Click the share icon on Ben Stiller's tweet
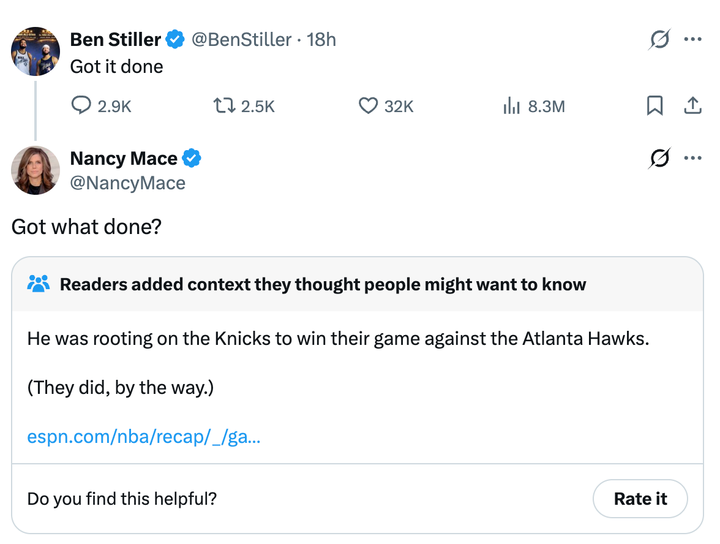Screen dimensions: 720x544 (692, 106)
